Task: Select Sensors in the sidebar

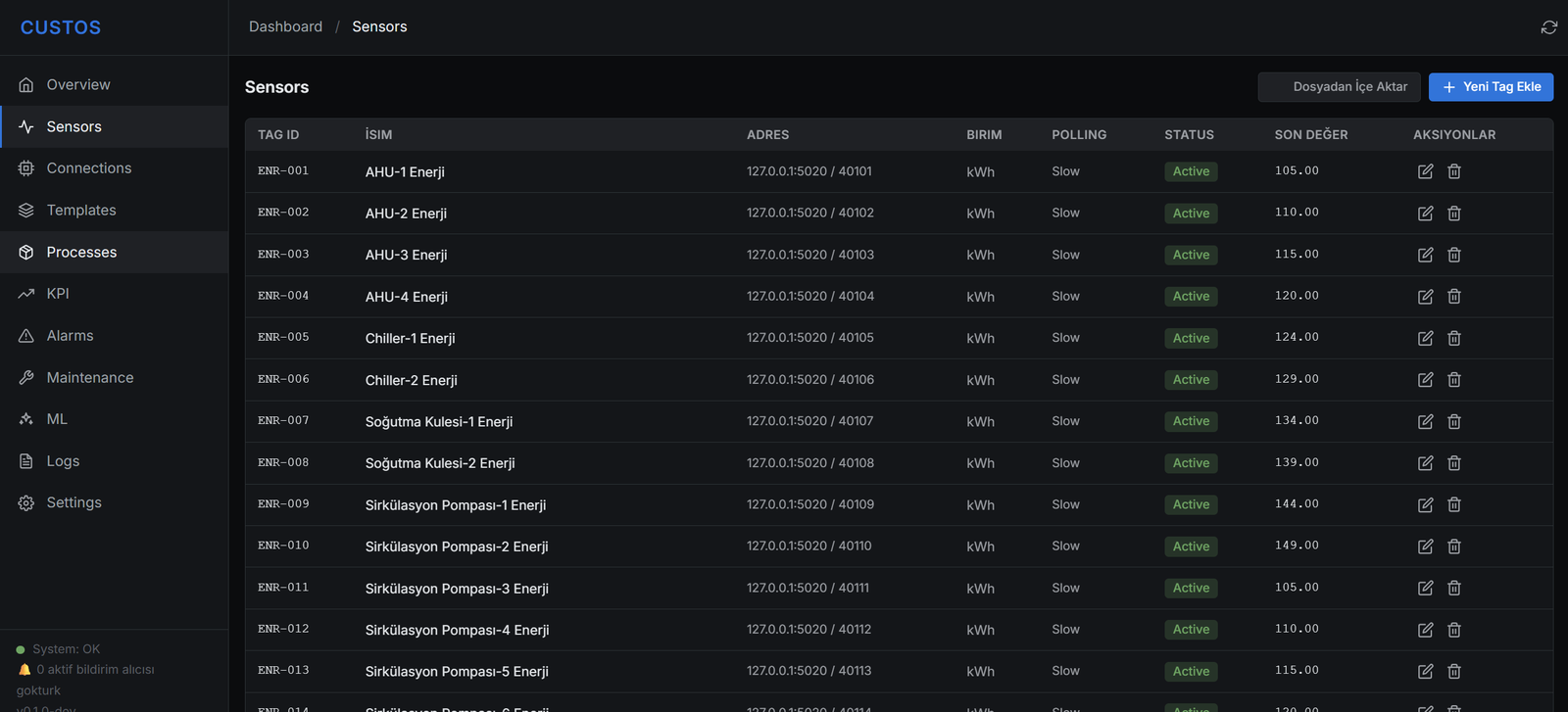Action: [114, 126]
